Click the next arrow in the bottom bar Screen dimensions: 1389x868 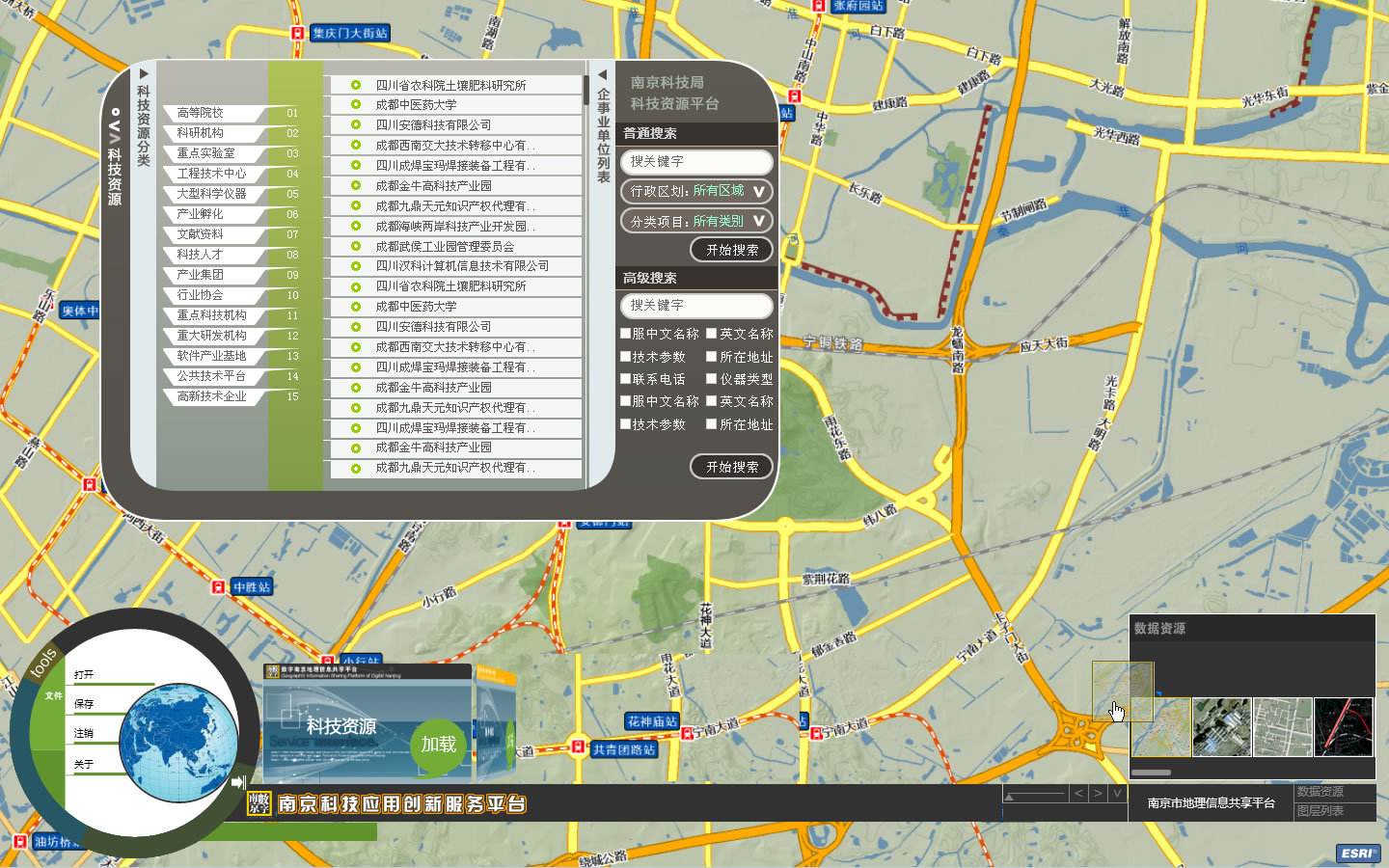pyautogui.click(x=1098, y=794)
